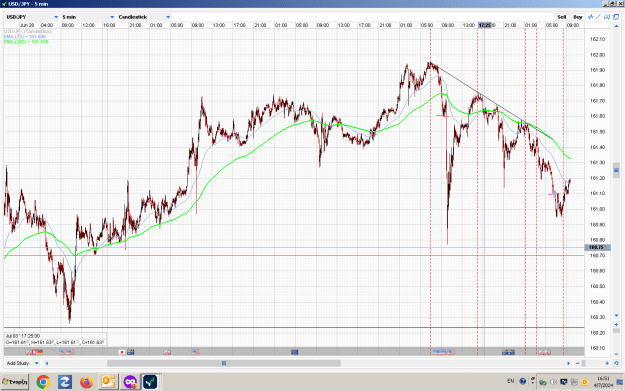Click the 162.10 price axis label
Screen dimensions: 625x391
597,39
